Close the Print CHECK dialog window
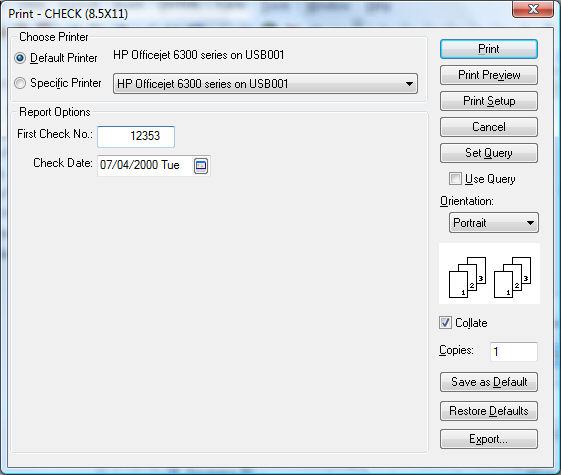Screen dimensions: 561x475 tap(533, 9)
